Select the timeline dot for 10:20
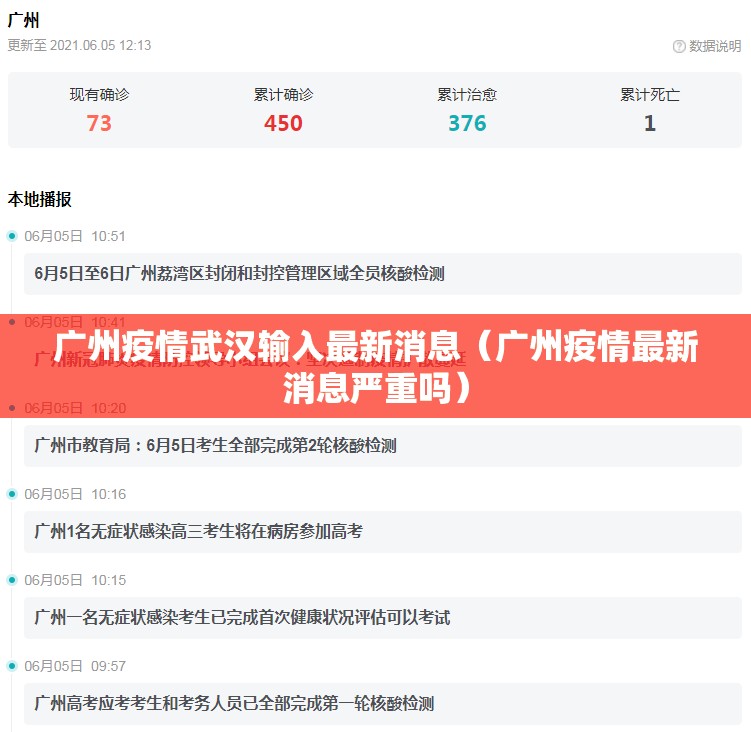The image size is (751, 732). [x=12, y=408]
